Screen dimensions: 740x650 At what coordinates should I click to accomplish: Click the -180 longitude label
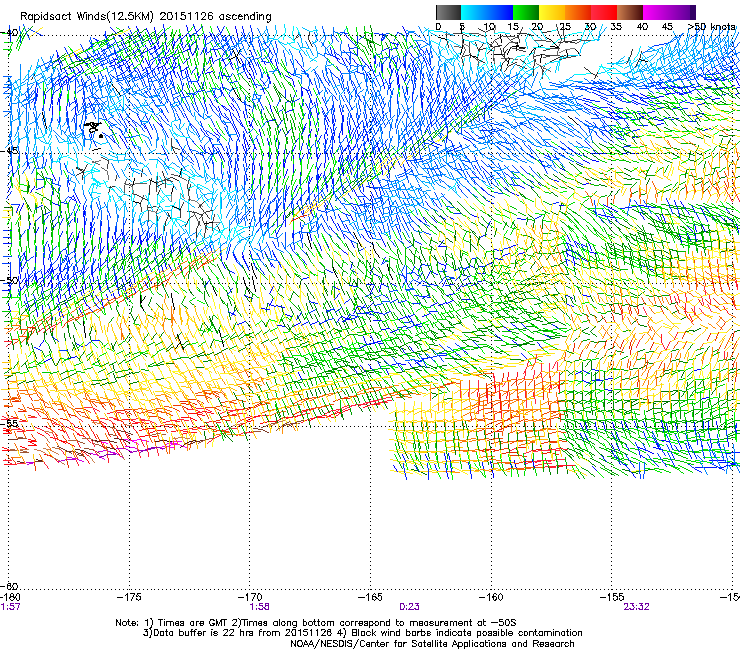pyautogui.click(x=10, y=597)
